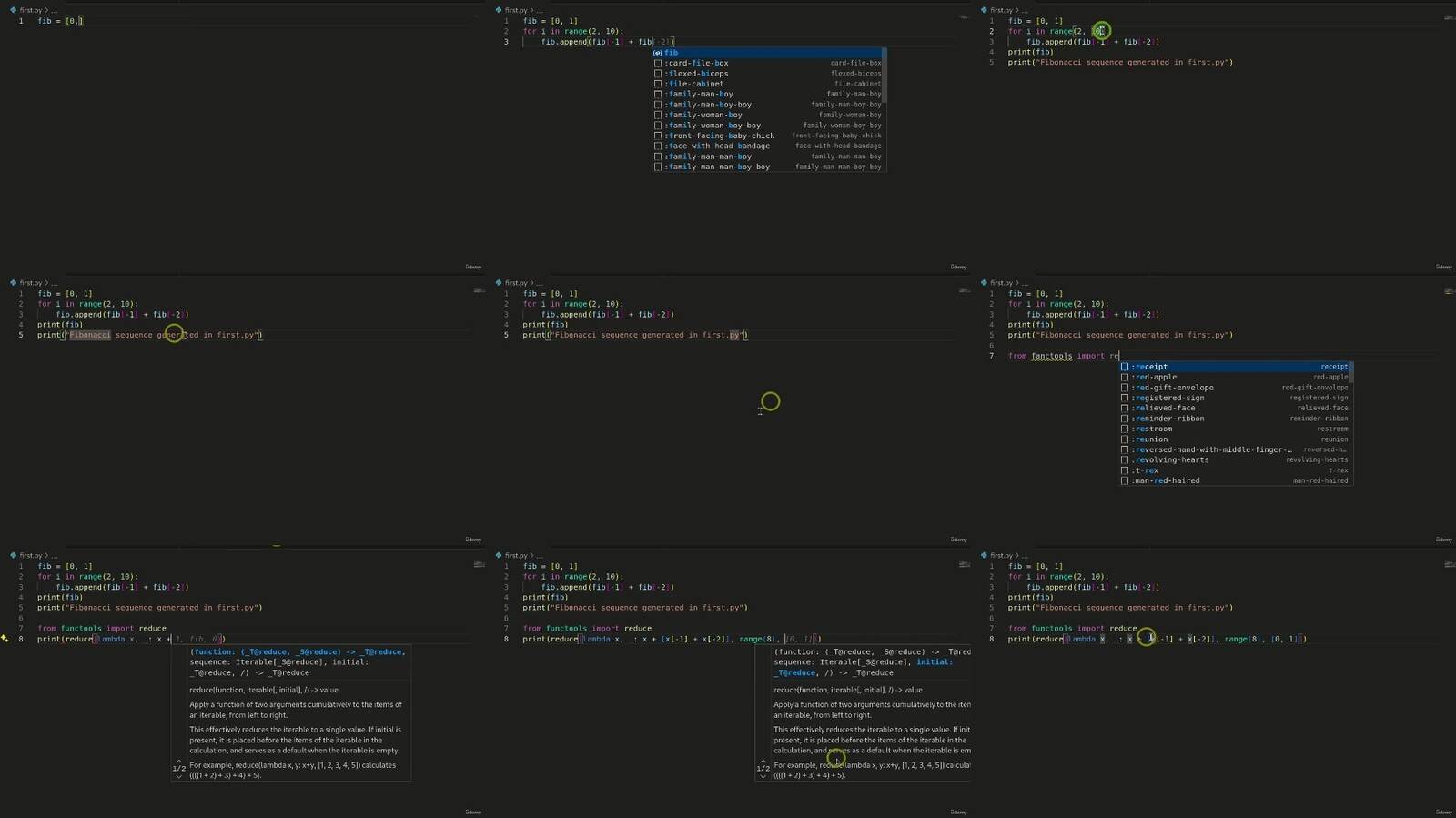Click 'sequence: Iterable[_S@reduce], initial:' in 'function:'-highlighted popup
The height and width of the screenshot is (818, 1456).
point(278,662)
